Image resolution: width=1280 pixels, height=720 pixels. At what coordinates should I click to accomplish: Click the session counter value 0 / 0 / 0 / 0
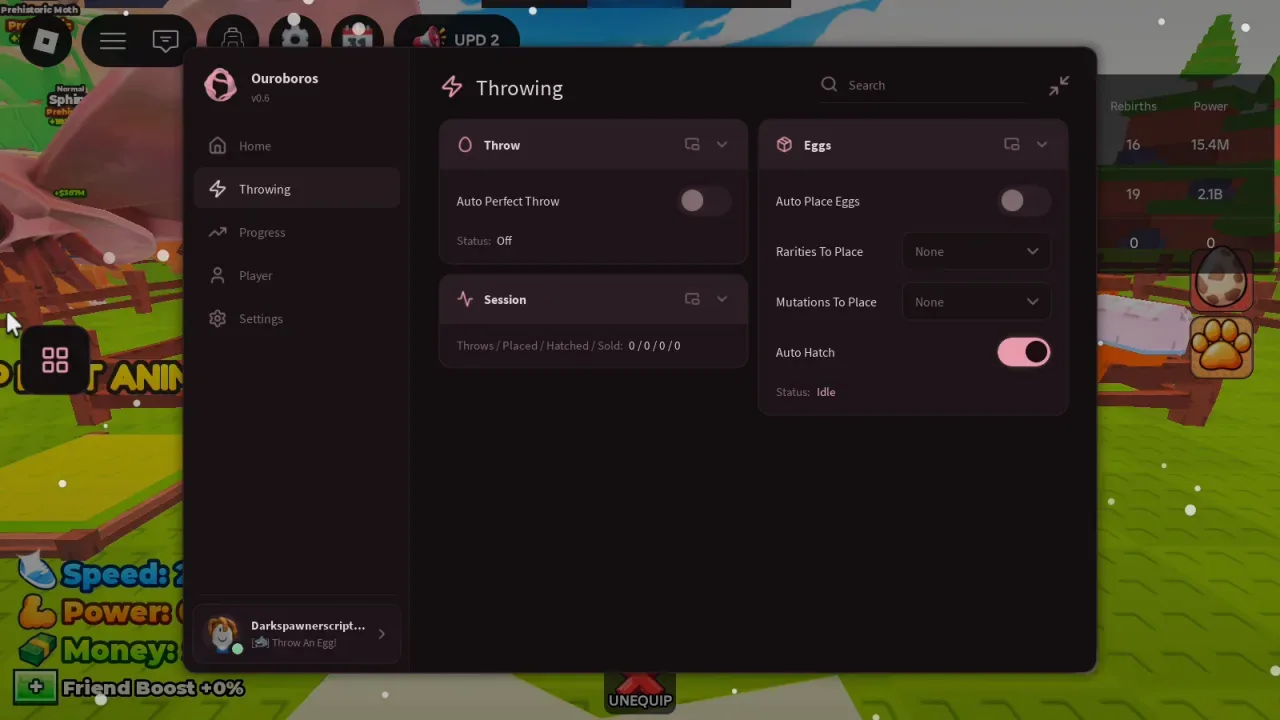click(x=654, y=346)
